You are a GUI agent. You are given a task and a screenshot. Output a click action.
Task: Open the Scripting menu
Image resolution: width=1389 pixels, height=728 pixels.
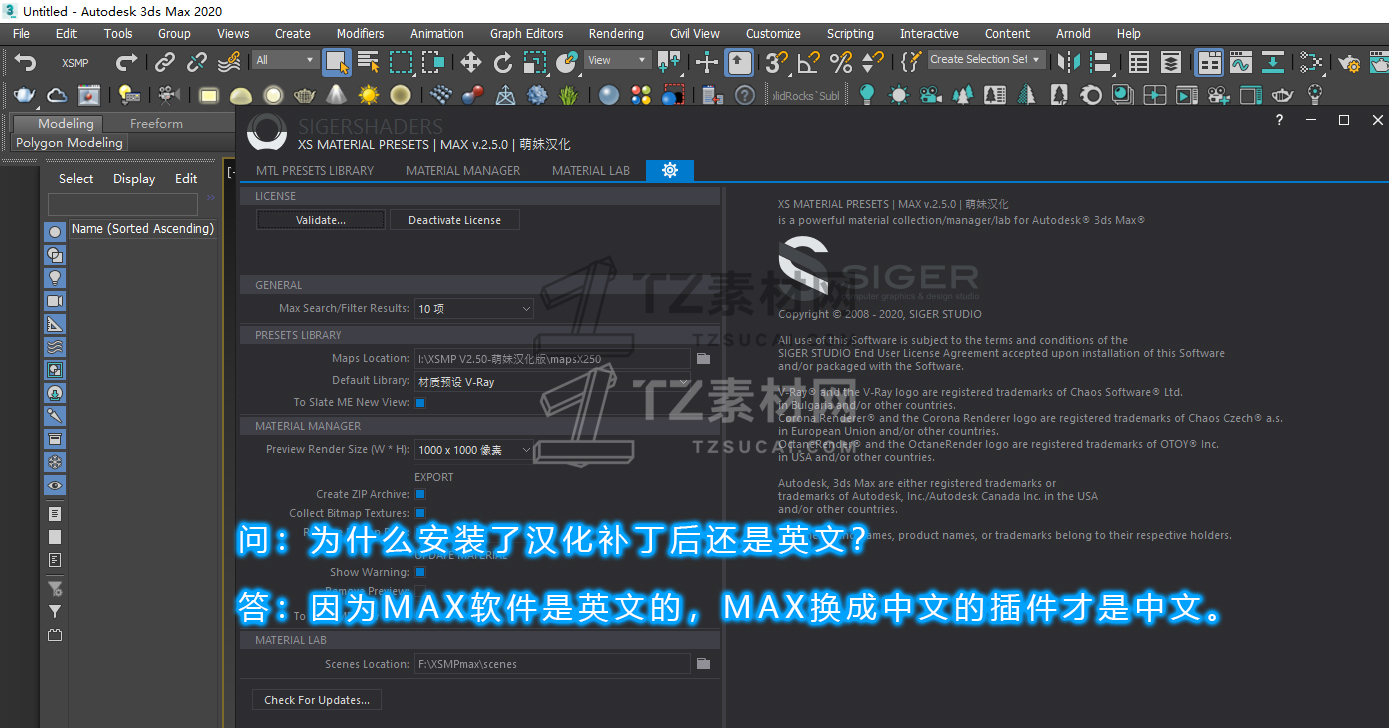coord(850,33)
